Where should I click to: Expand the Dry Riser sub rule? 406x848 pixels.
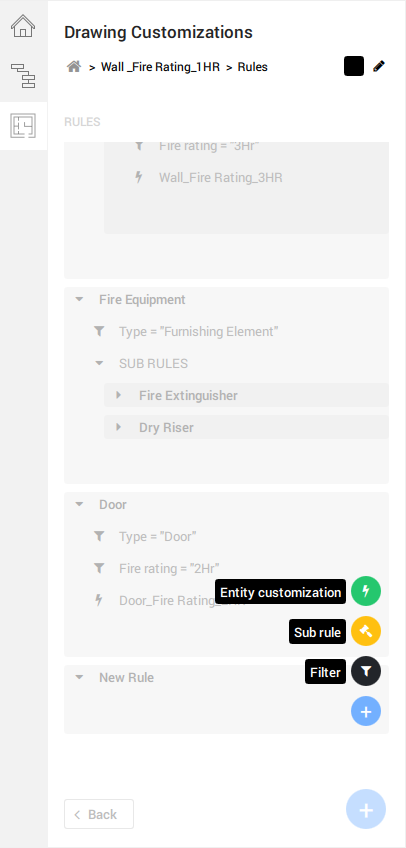118,427
